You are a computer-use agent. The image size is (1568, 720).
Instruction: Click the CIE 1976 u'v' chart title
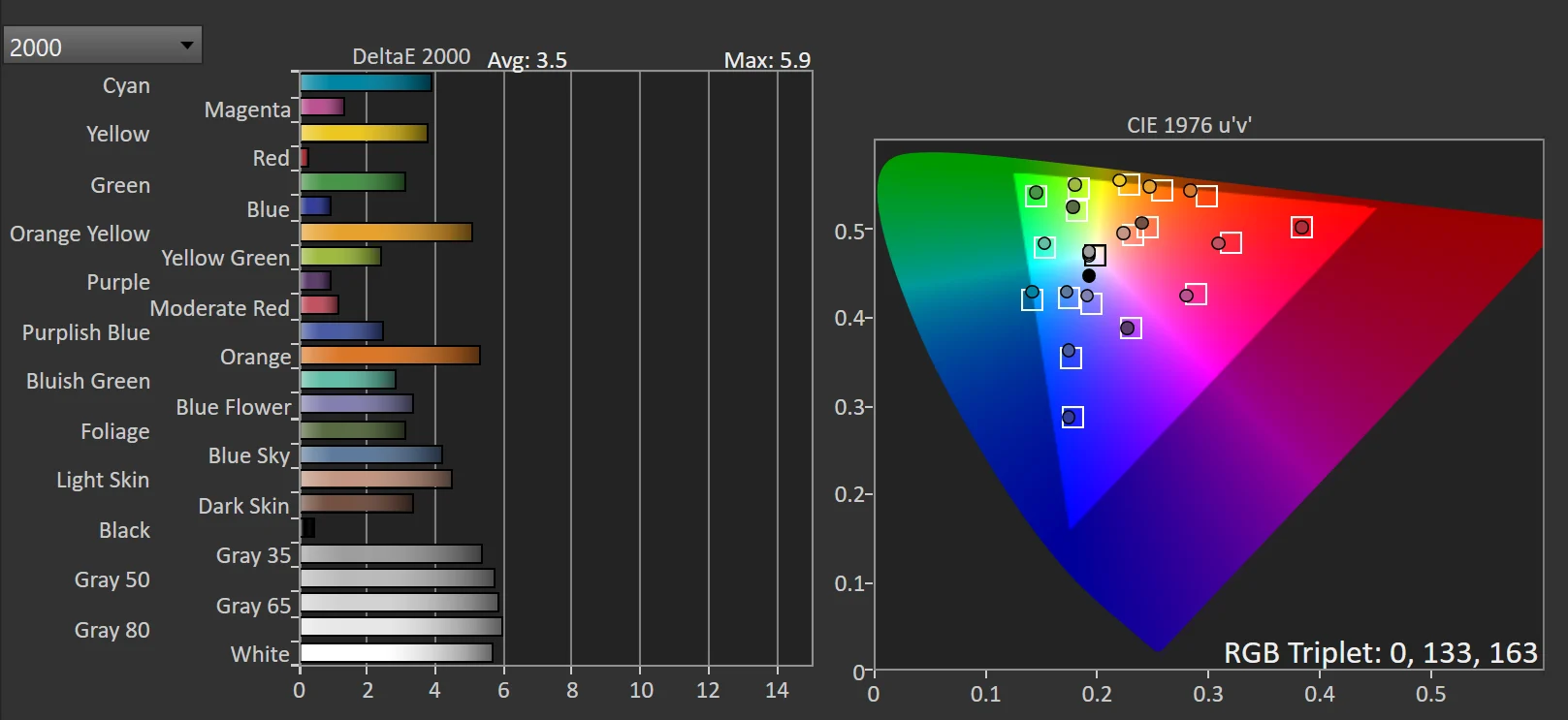click(x=1189, y=125)
